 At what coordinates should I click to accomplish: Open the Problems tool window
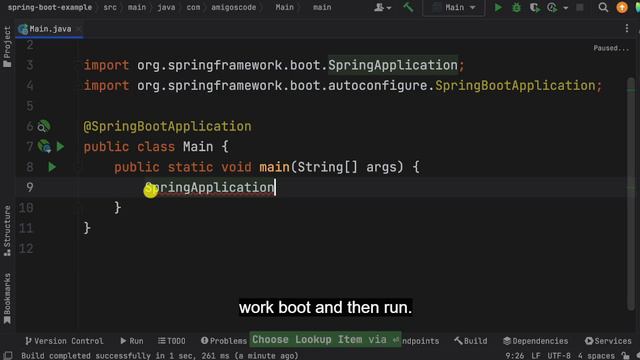224,341
